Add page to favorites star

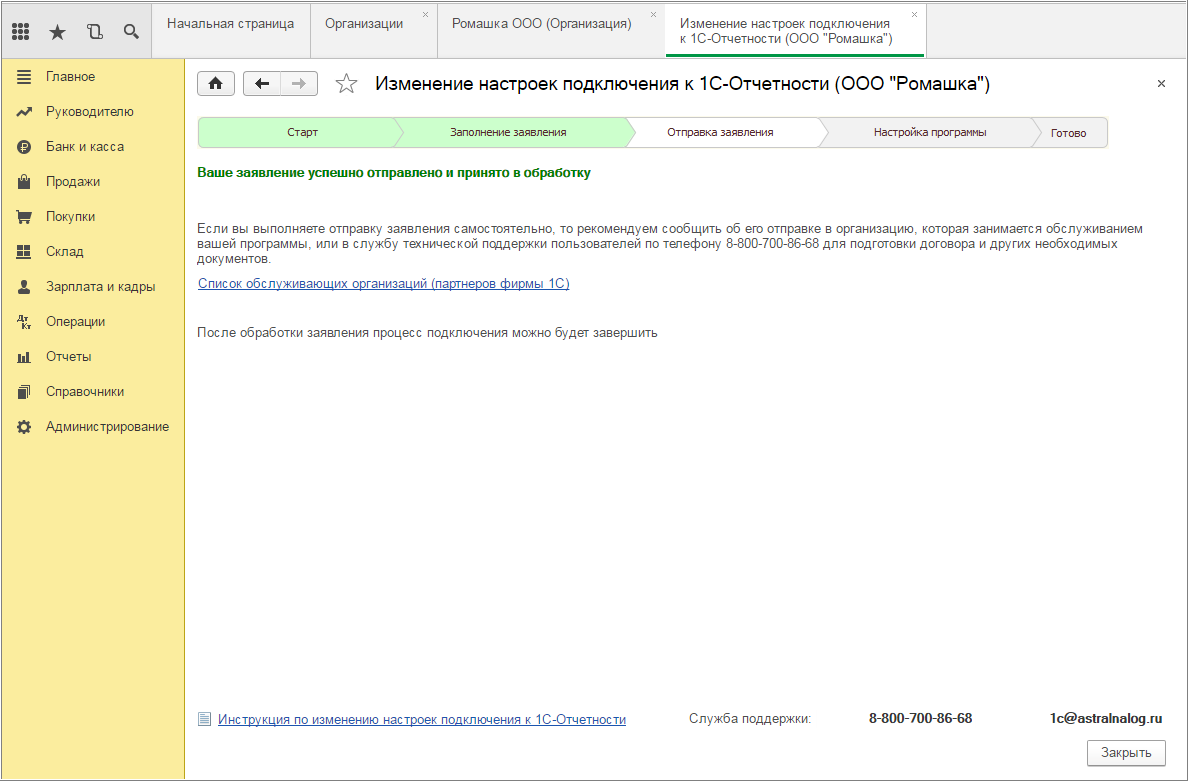click(346, 83)
